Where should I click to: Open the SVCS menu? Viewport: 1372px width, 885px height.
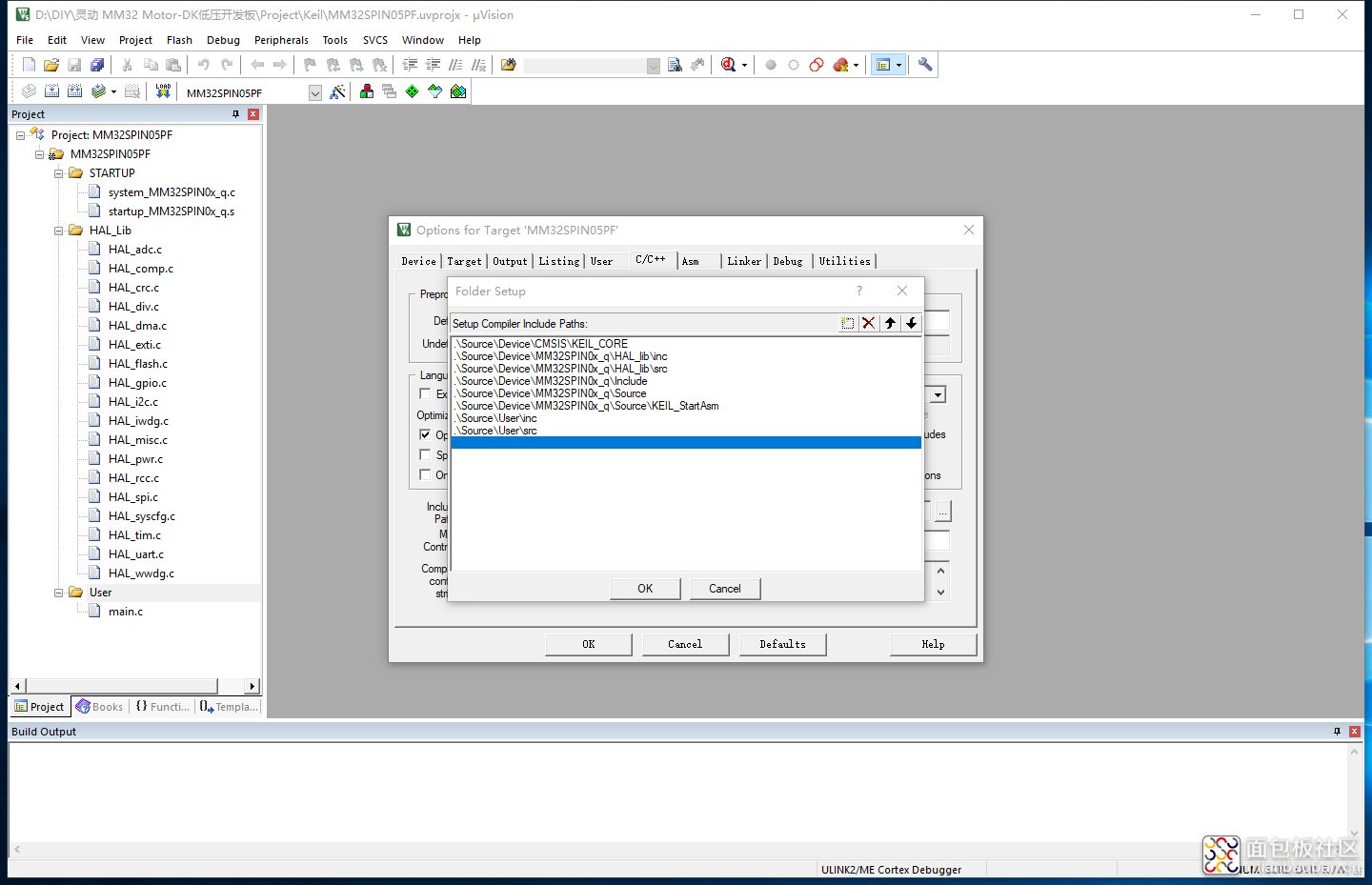point(375,40)
